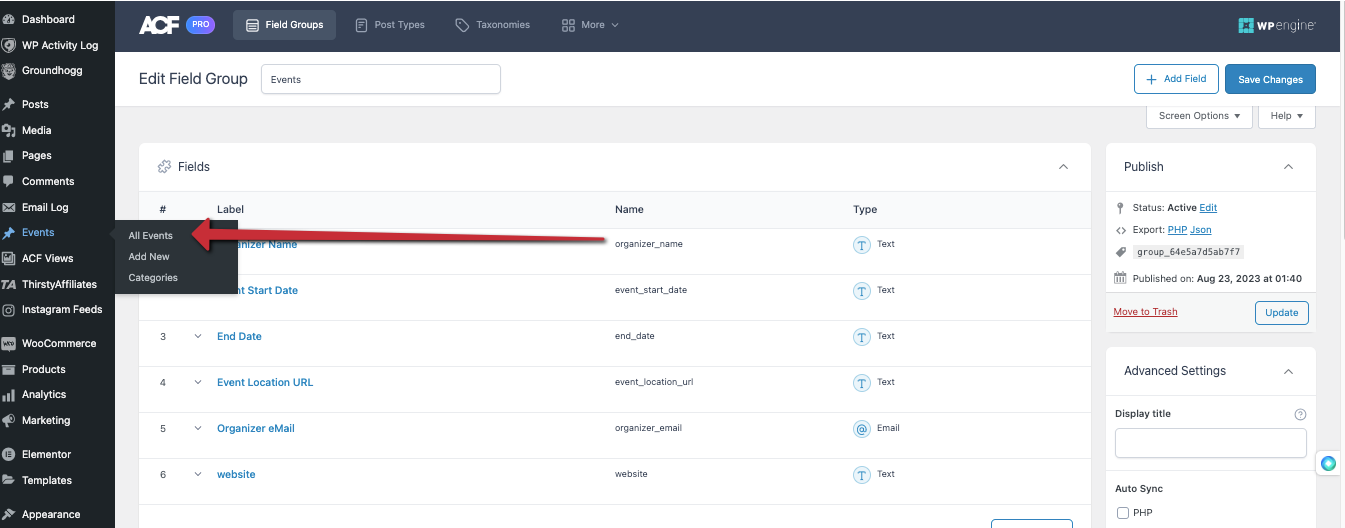Click the Json export link
This screenshot has width=1345, height=528.
tap(1201, 230)
